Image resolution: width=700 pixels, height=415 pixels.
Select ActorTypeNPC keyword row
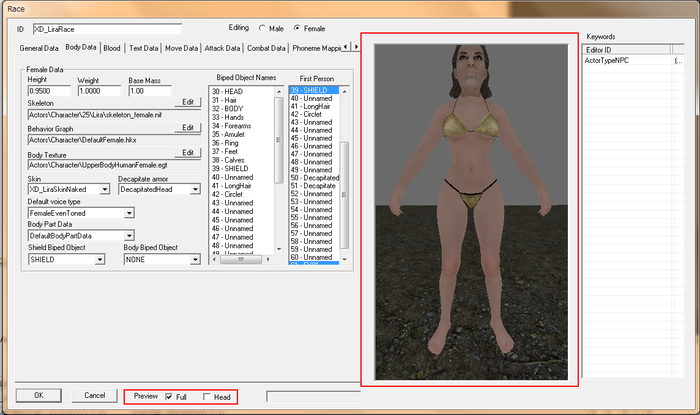(633, 60)
